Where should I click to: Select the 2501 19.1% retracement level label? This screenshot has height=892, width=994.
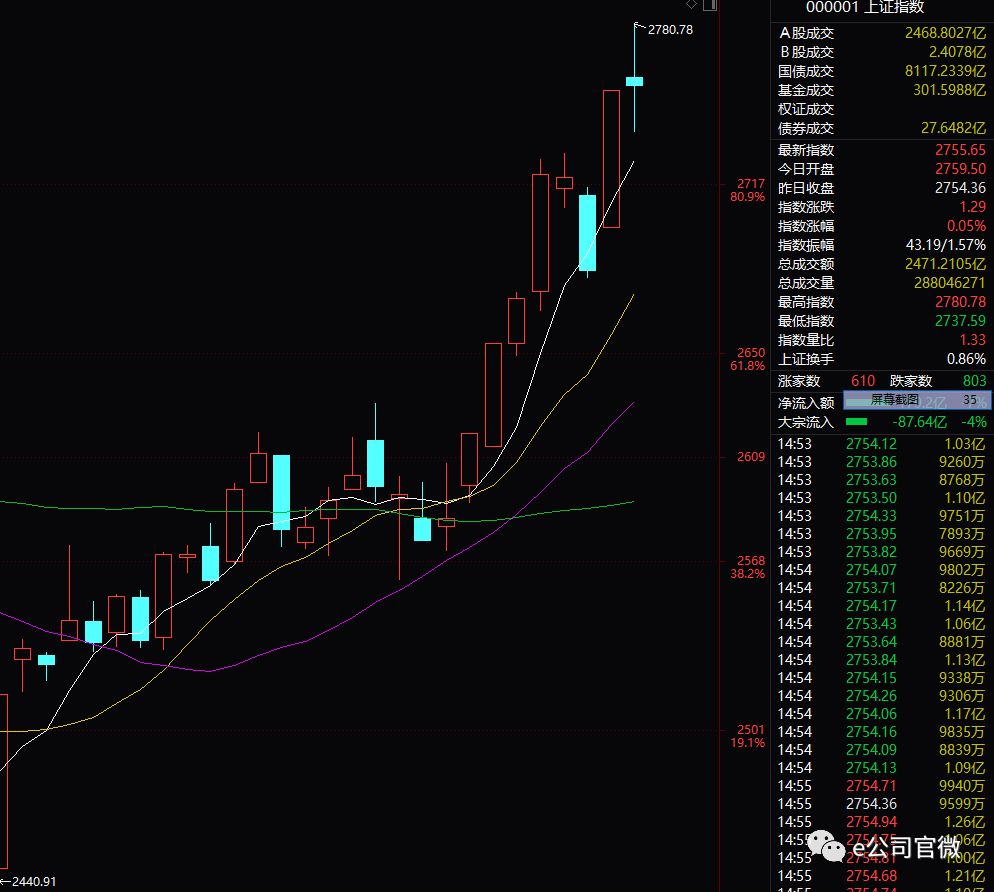coord(748,736)
